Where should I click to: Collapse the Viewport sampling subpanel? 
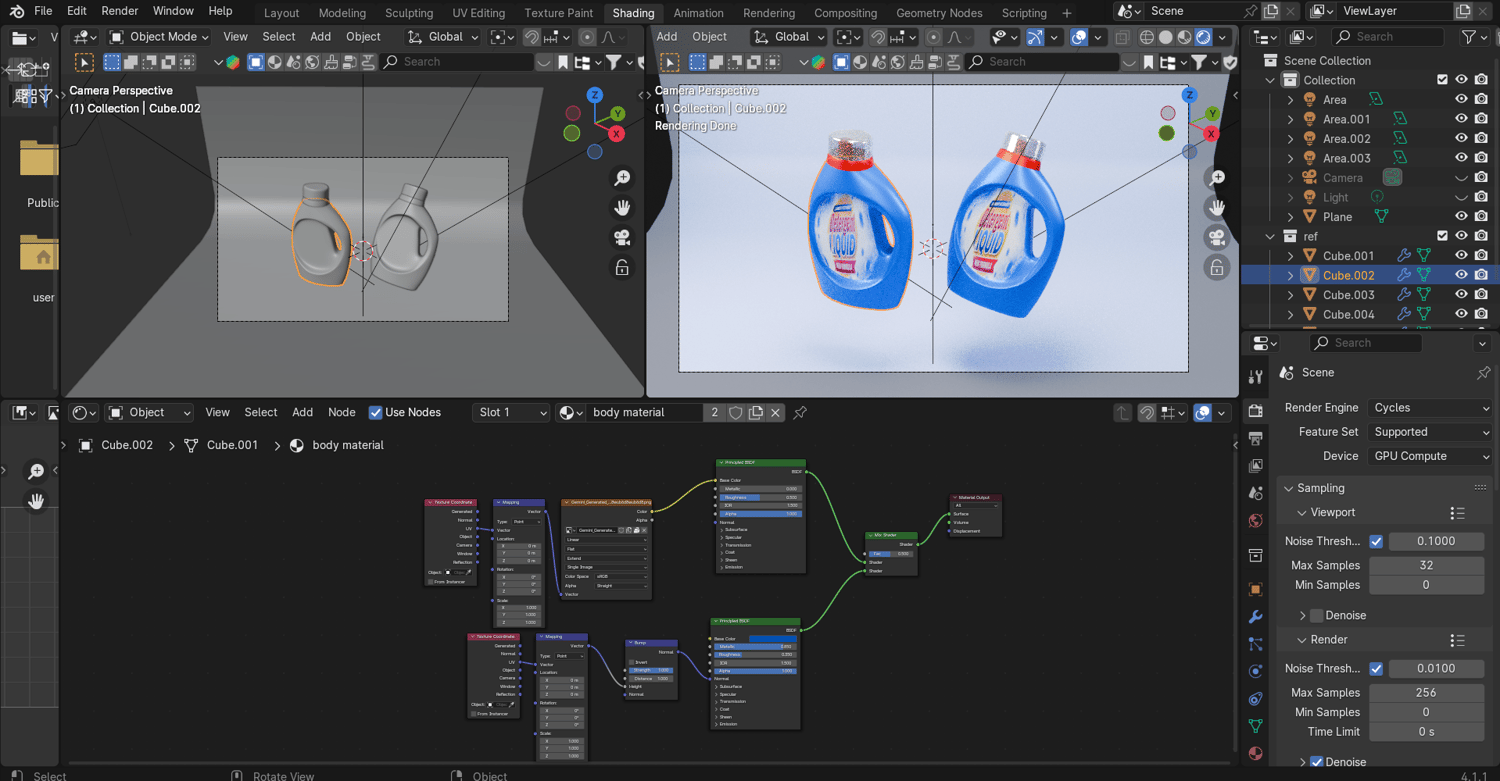pyautogui.click(x=1302, y=513)
